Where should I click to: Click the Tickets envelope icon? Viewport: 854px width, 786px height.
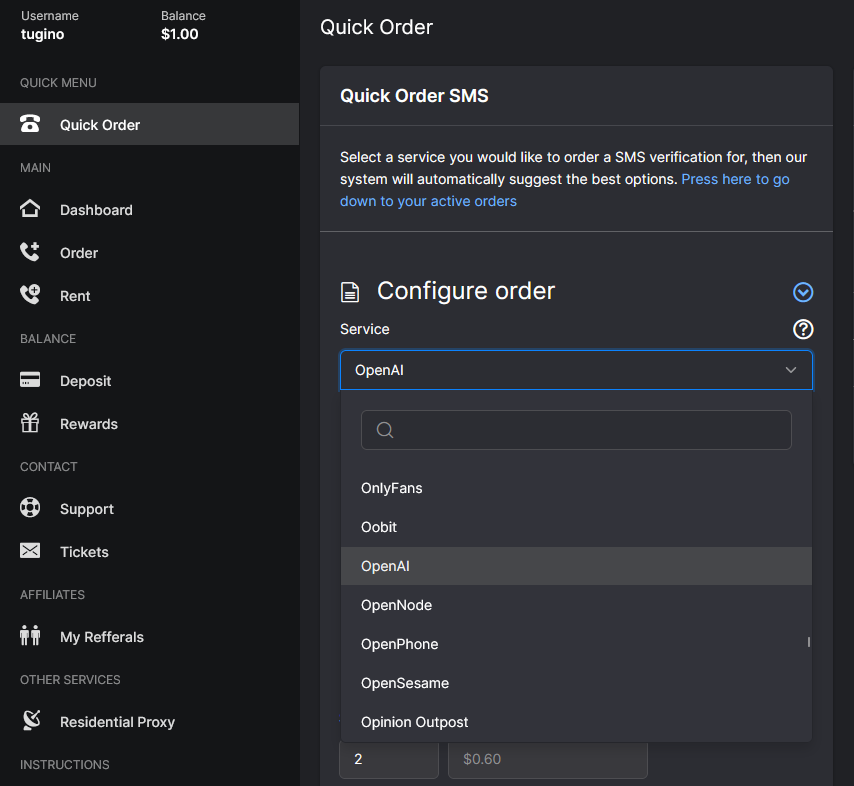(x=30, y=552)
